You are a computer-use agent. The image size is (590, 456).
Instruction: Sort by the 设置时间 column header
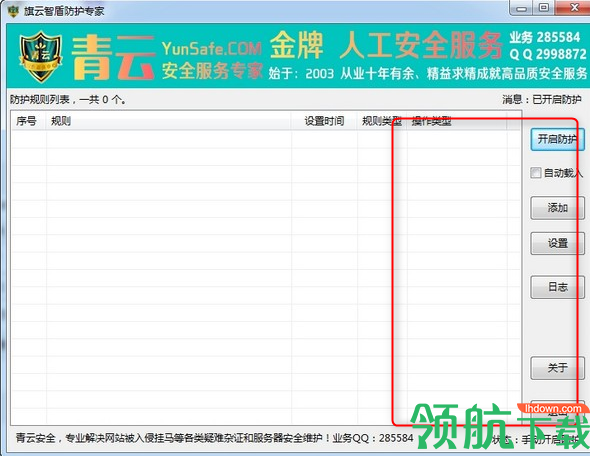coord(324,121)
